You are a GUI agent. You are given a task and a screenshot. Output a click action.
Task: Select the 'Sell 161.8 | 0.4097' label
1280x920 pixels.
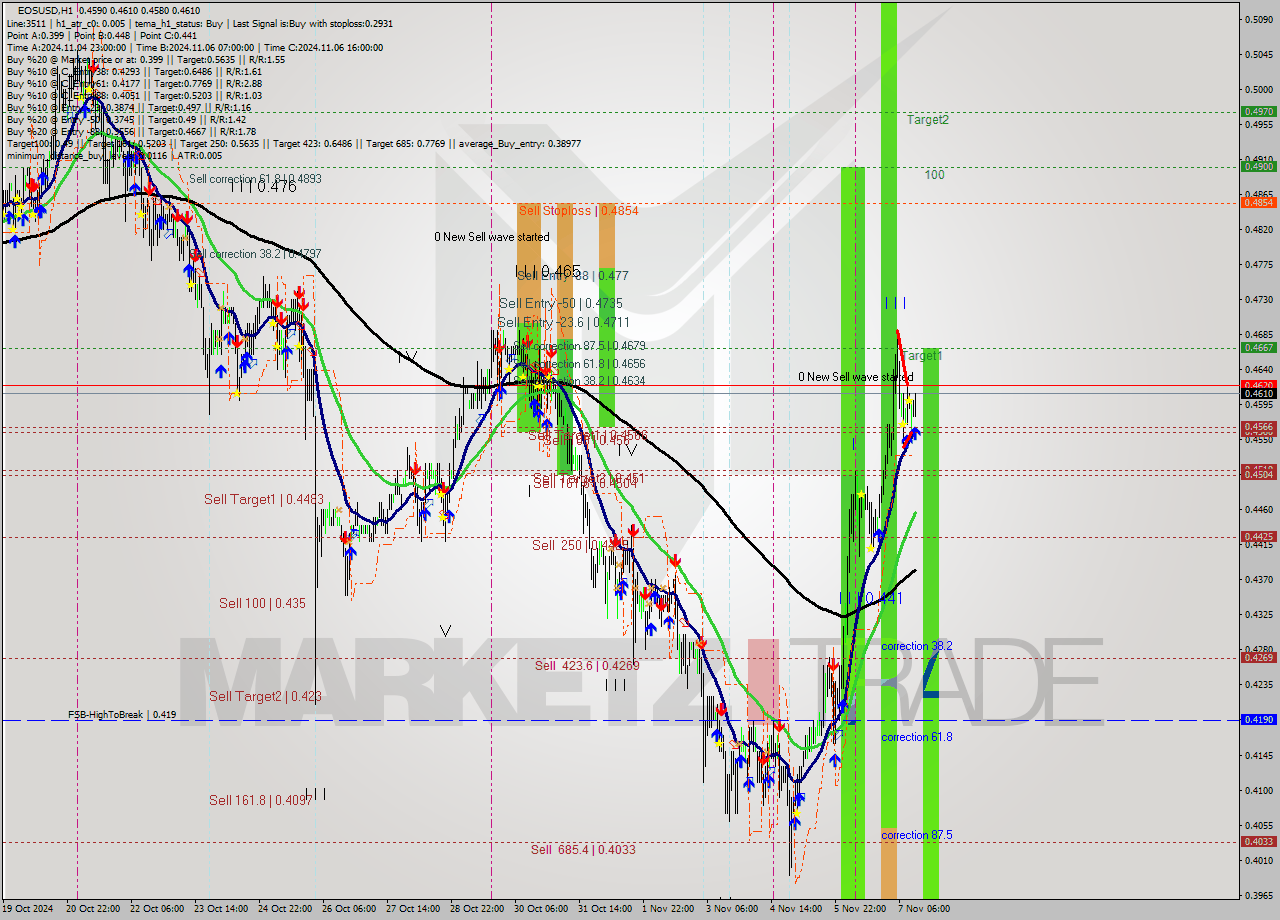260,800
